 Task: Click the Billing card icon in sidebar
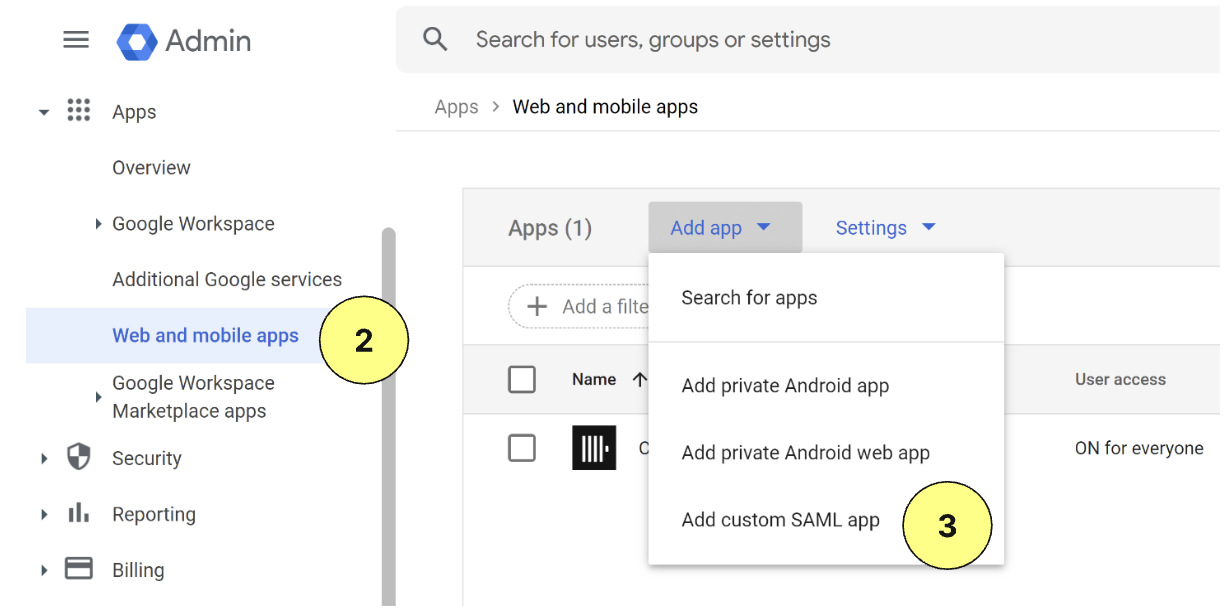79,568
